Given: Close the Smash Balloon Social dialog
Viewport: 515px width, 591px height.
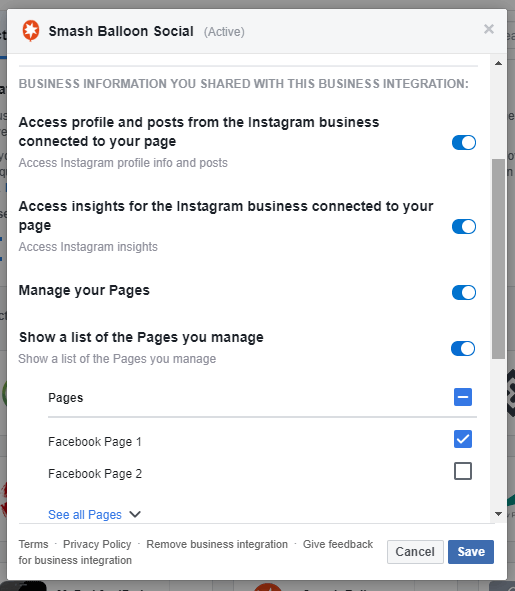Looking at the screenshot, I should 489,29.
